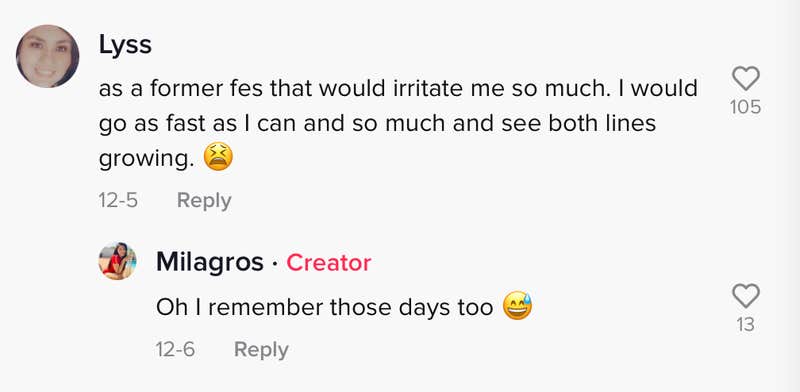800x392 pixels.
Task: Click the sweat smile emoji in Milagros's reply
Action: click(x=517, y=306)
